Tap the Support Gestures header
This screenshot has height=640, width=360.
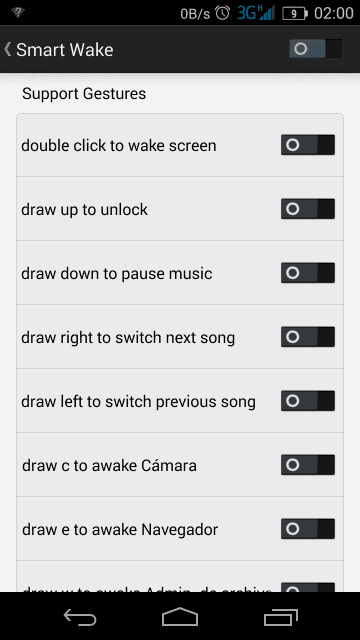click(84, 93)
